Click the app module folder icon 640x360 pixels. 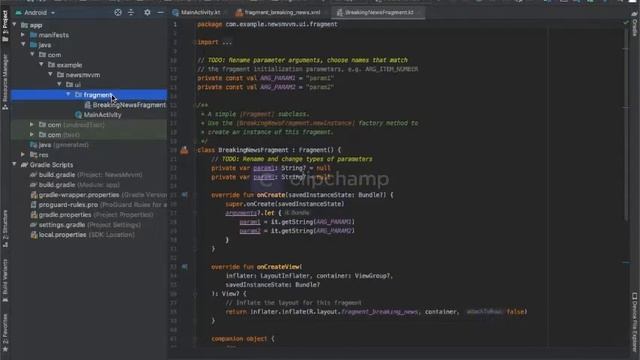coord(24,25)
